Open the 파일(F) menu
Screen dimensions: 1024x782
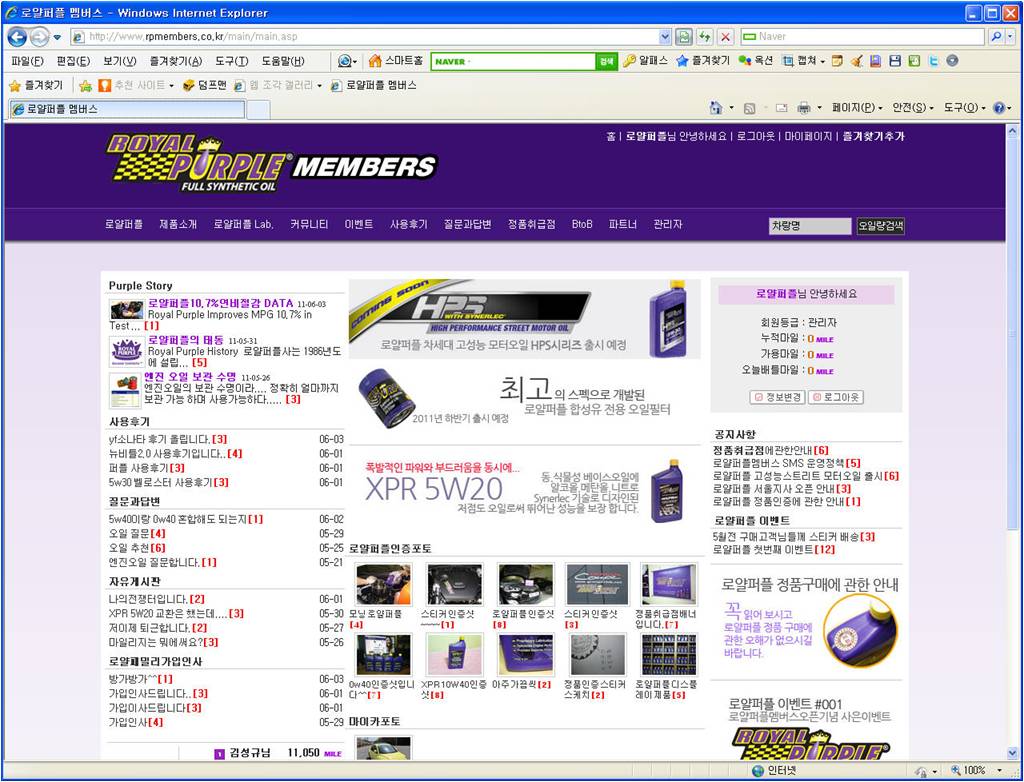point(27,61)
